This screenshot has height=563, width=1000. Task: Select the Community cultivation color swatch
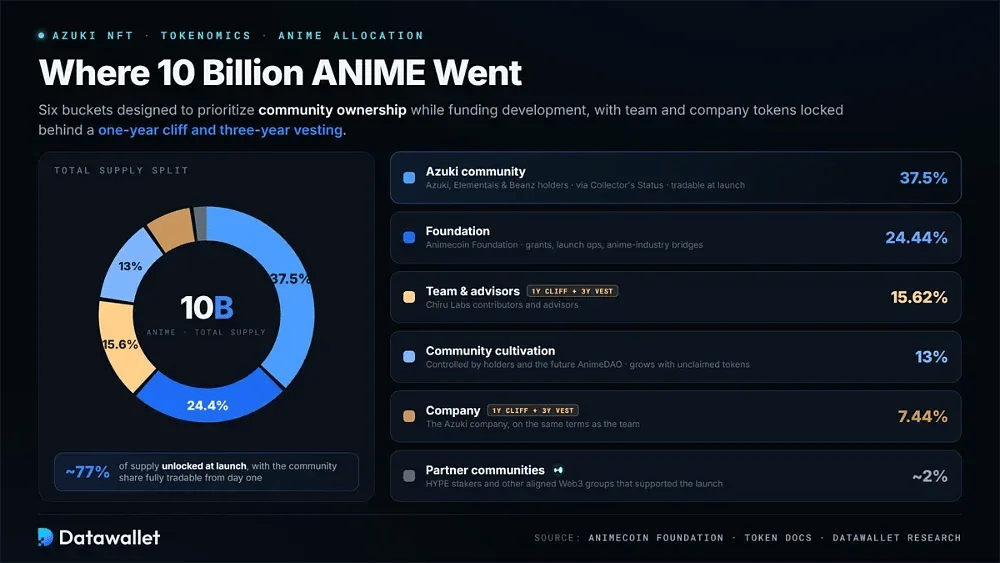coord(409,356)
